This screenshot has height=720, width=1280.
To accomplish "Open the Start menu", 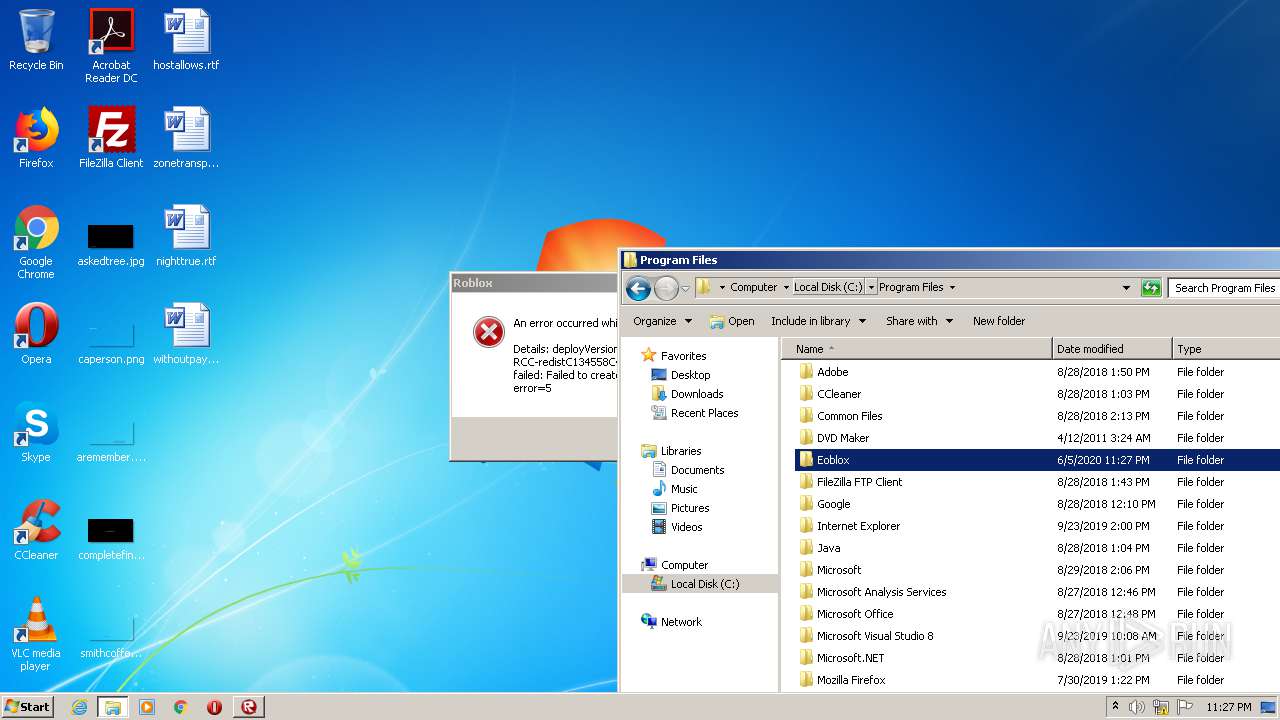I will (x=28, y=707).
